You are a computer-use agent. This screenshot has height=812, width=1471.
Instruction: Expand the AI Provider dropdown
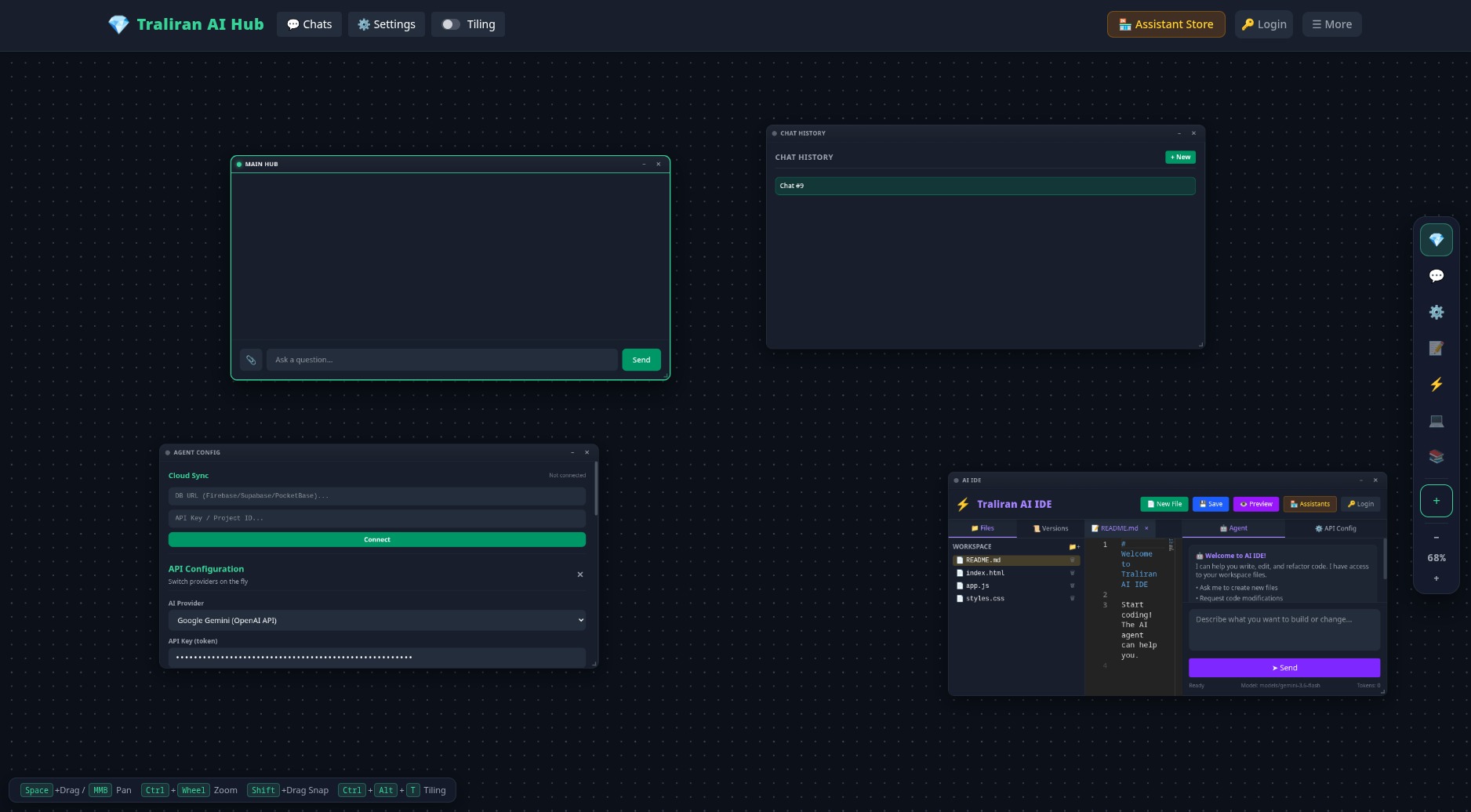[377, 620]
